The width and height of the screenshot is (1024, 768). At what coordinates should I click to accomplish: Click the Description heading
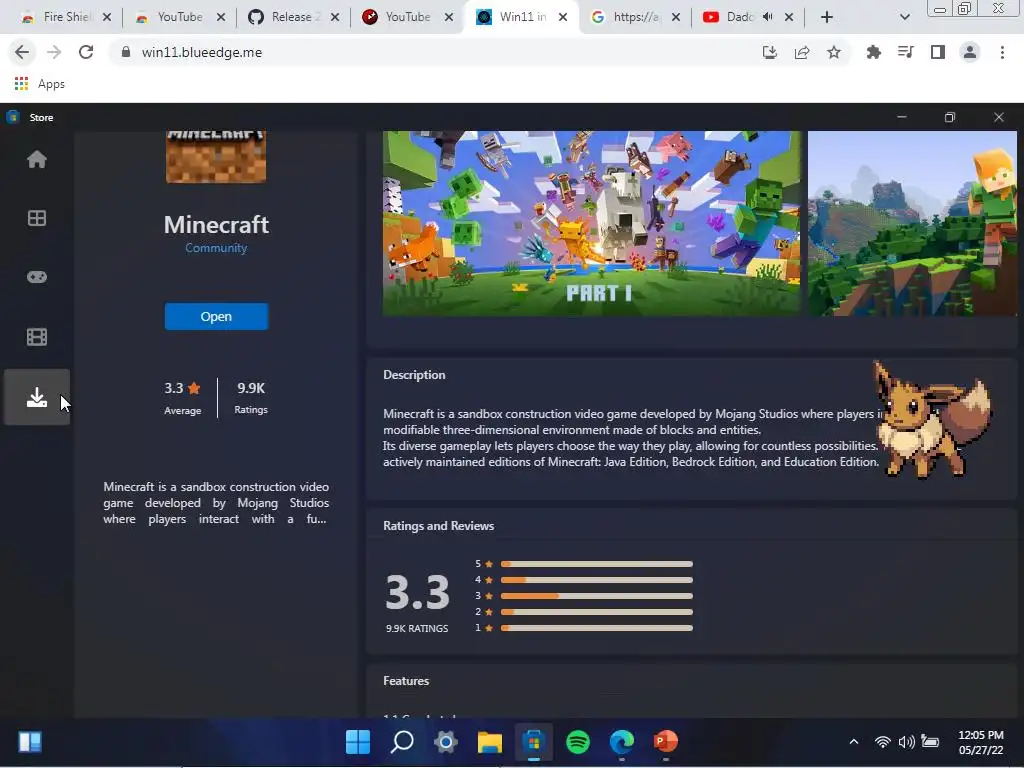(414, 375)
